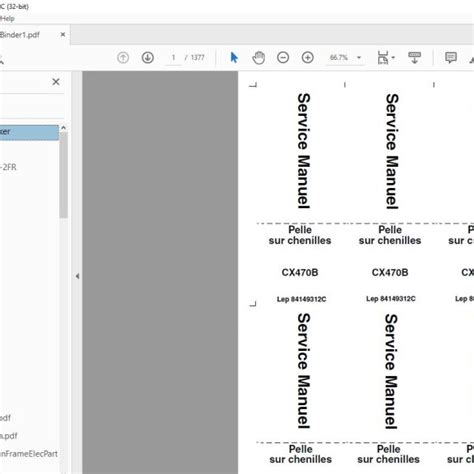Image resolution: width=474 pixels, height=474 pixels.
Task: Activate the Hand pan tool
Action: (x=258, y=58)
